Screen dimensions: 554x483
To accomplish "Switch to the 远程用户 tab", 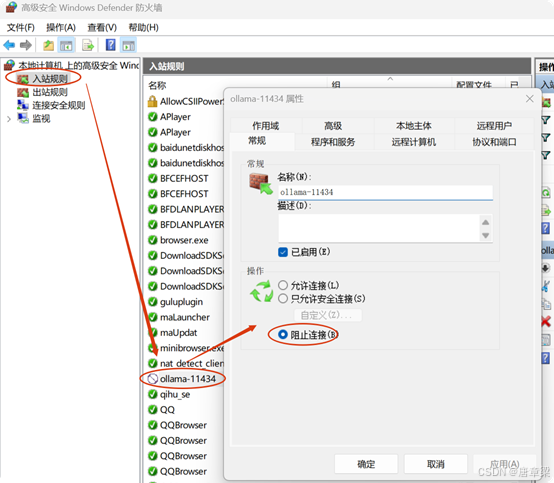I will coord(494,126).
